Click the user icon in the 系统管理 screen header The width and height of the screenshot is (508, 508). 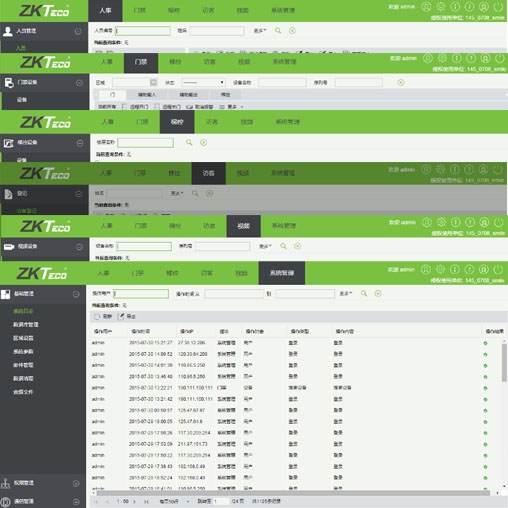click(426, 269)
